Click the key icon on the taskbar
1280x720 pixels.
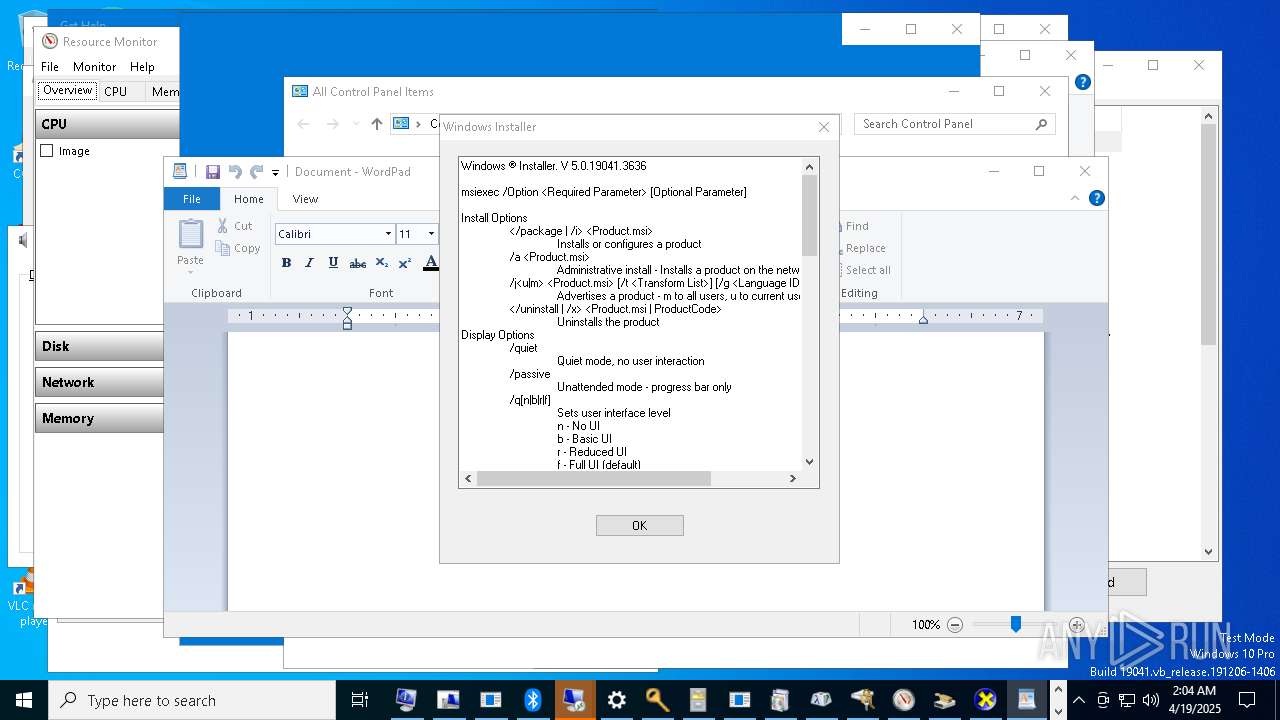coord(658,700)
